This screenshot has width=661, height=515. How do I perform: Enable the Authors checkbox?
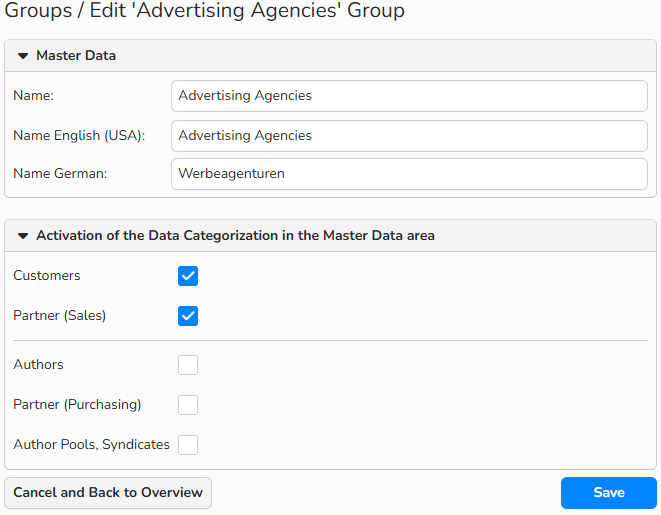188,365
